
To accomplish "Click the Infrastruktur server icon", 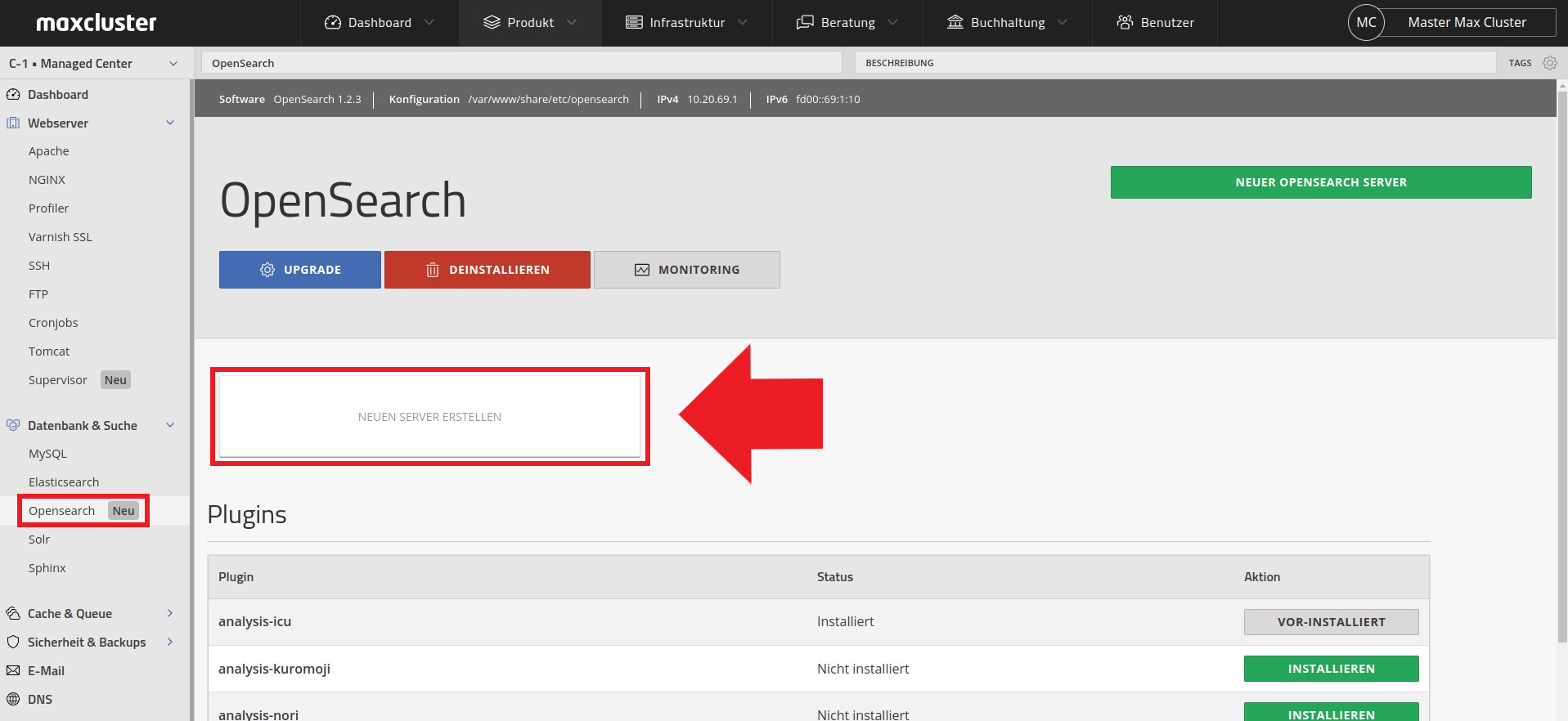I will click(634, 22).
